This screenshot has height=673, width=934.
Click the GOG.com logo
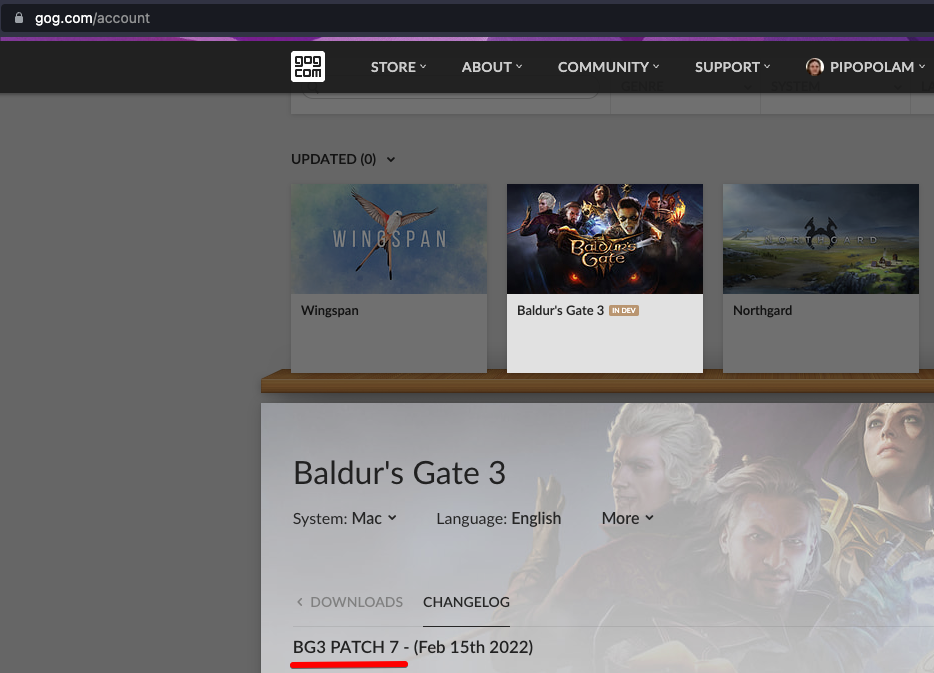(x=307, y=66)
